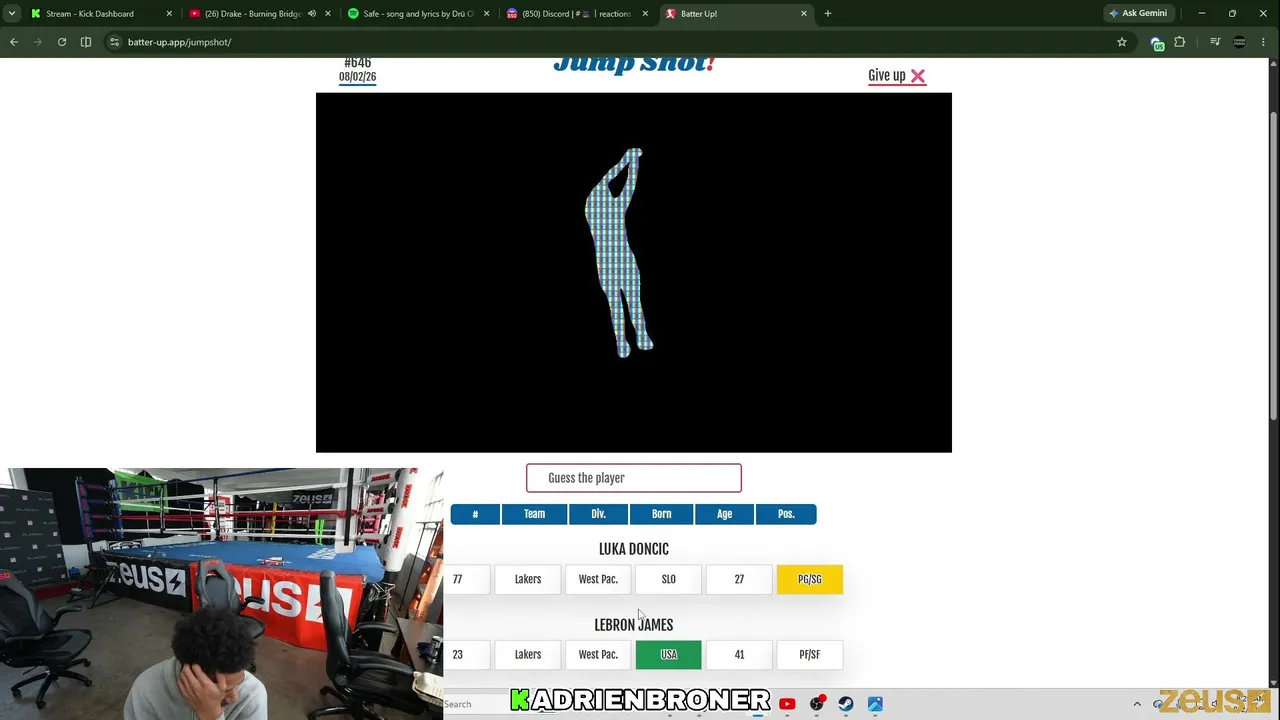Open the media controls button
The image size is (1280, 720).
coord(1215,42)
